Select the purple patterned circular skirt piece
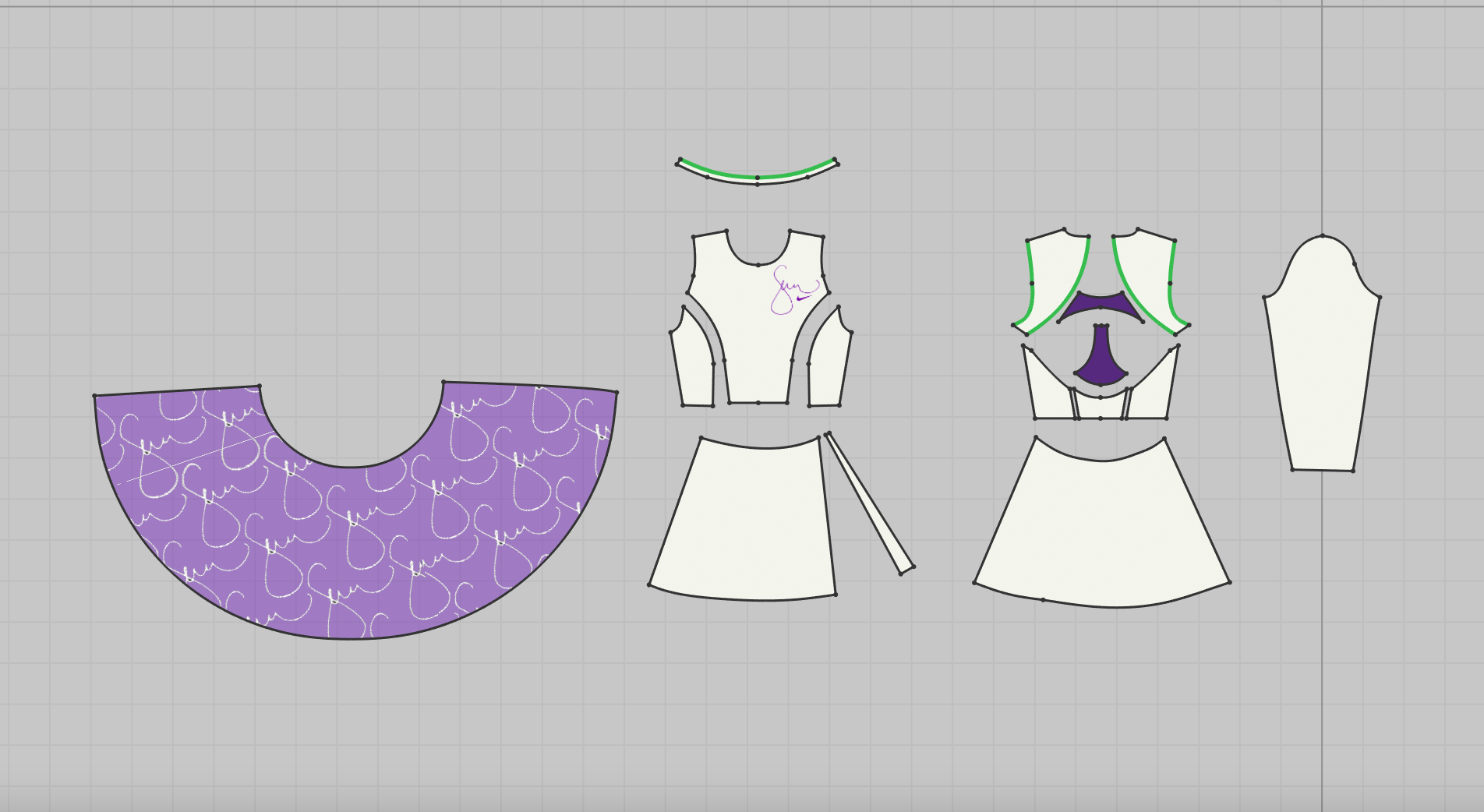This screenshot has width=1484, height=812. coord(351,545)
